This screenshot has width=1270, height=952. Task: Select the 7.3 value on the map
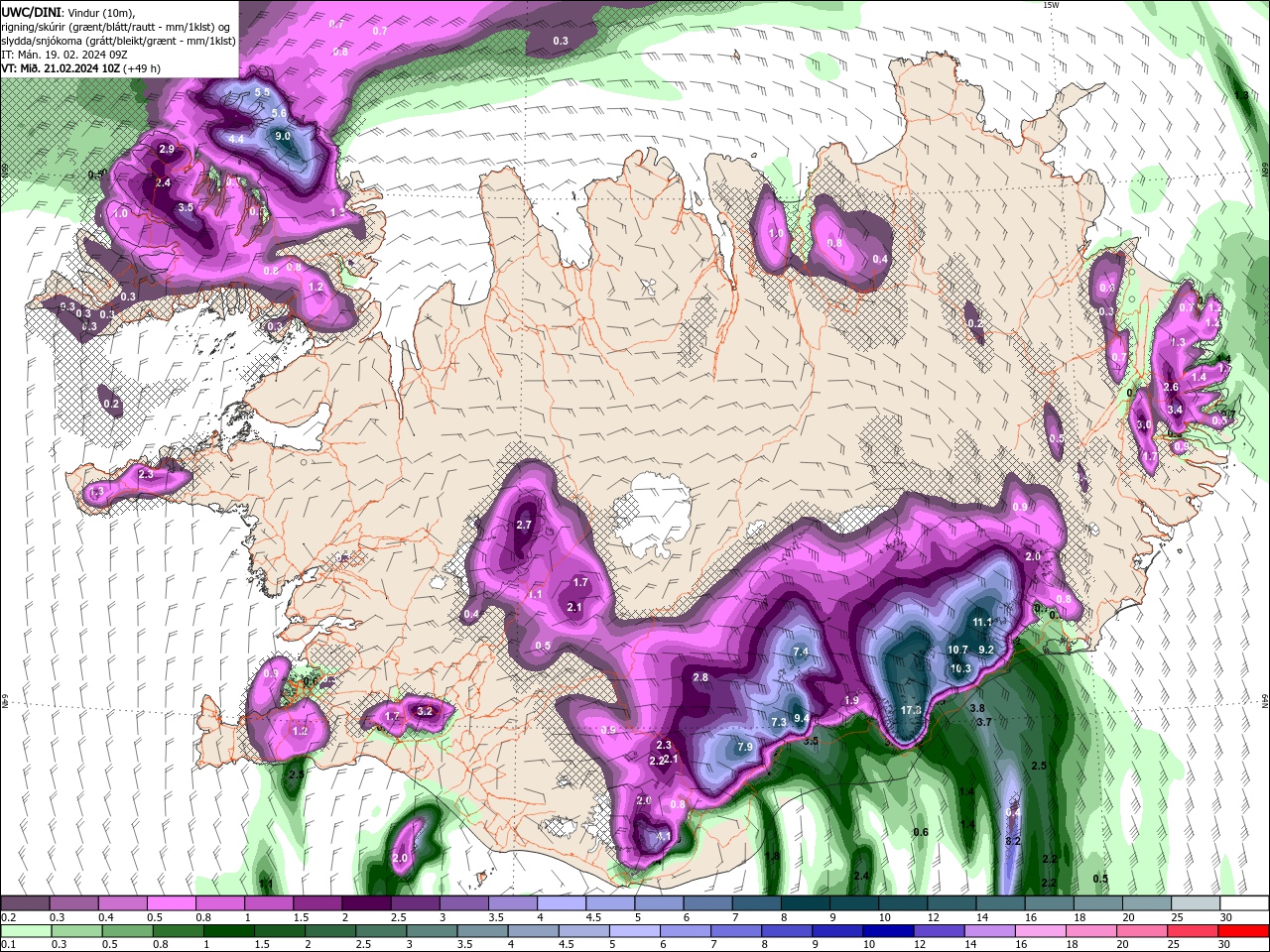[779, 722]
